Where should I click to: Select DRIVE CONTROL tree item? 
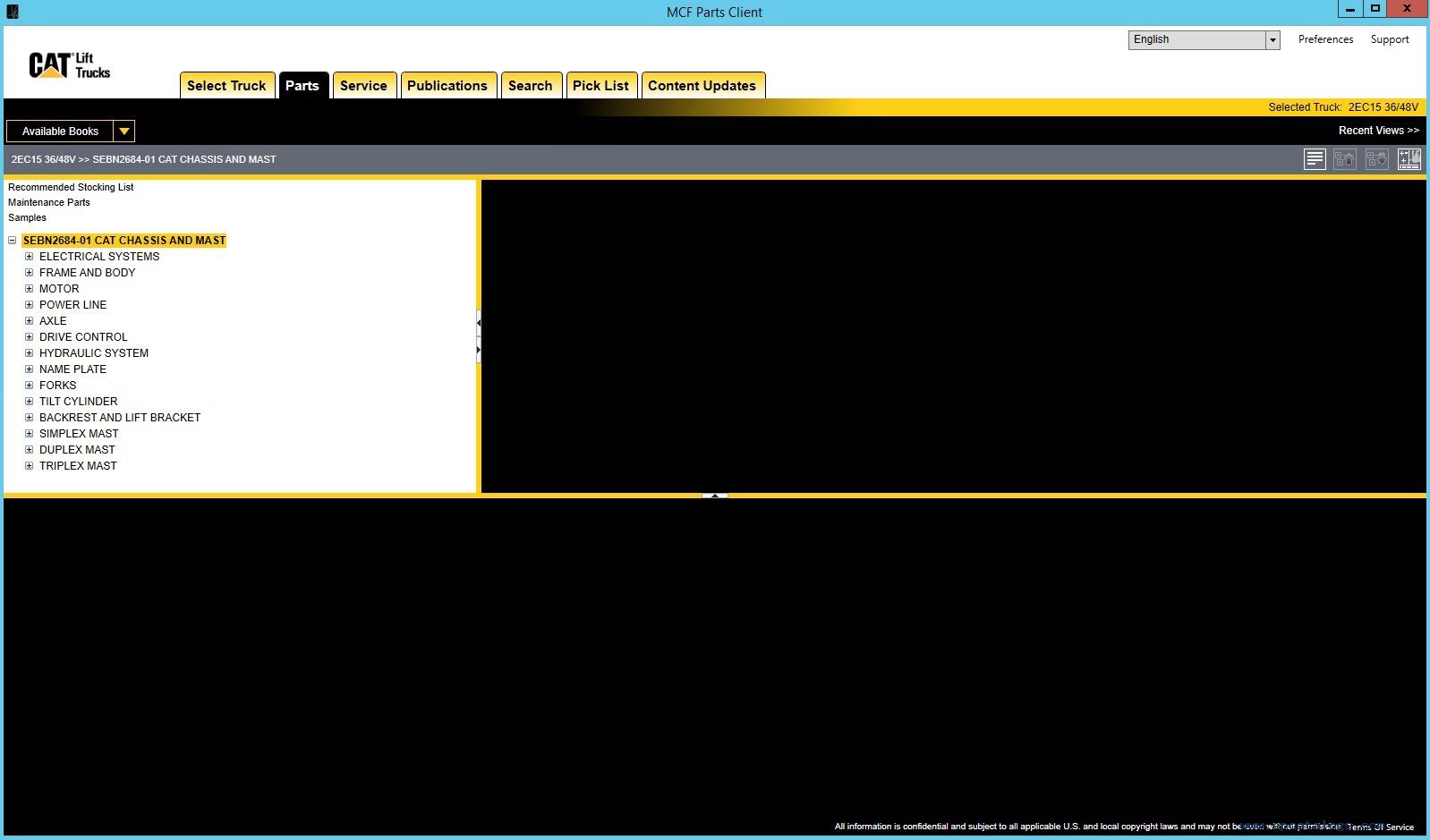(x=83, y=337)
